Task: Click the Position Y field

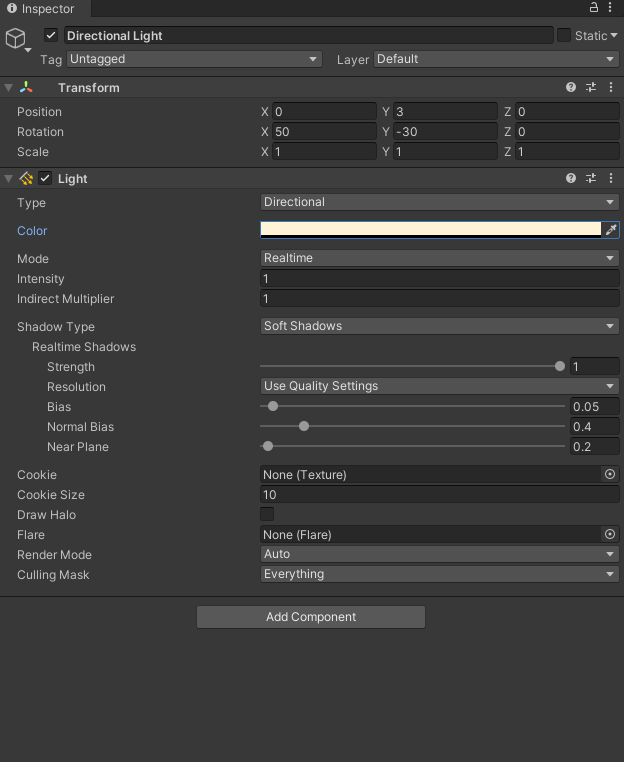Action: coord(445,112)
